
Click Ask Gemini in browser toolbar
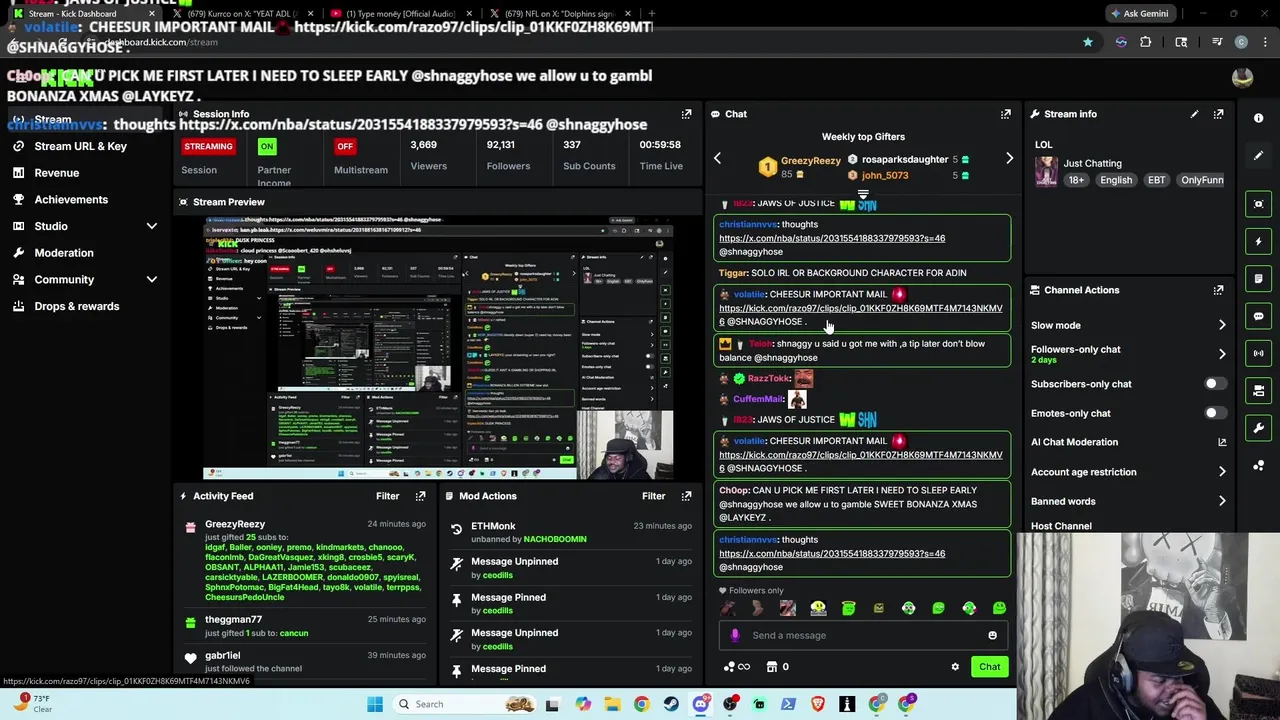click(1138, 13)
